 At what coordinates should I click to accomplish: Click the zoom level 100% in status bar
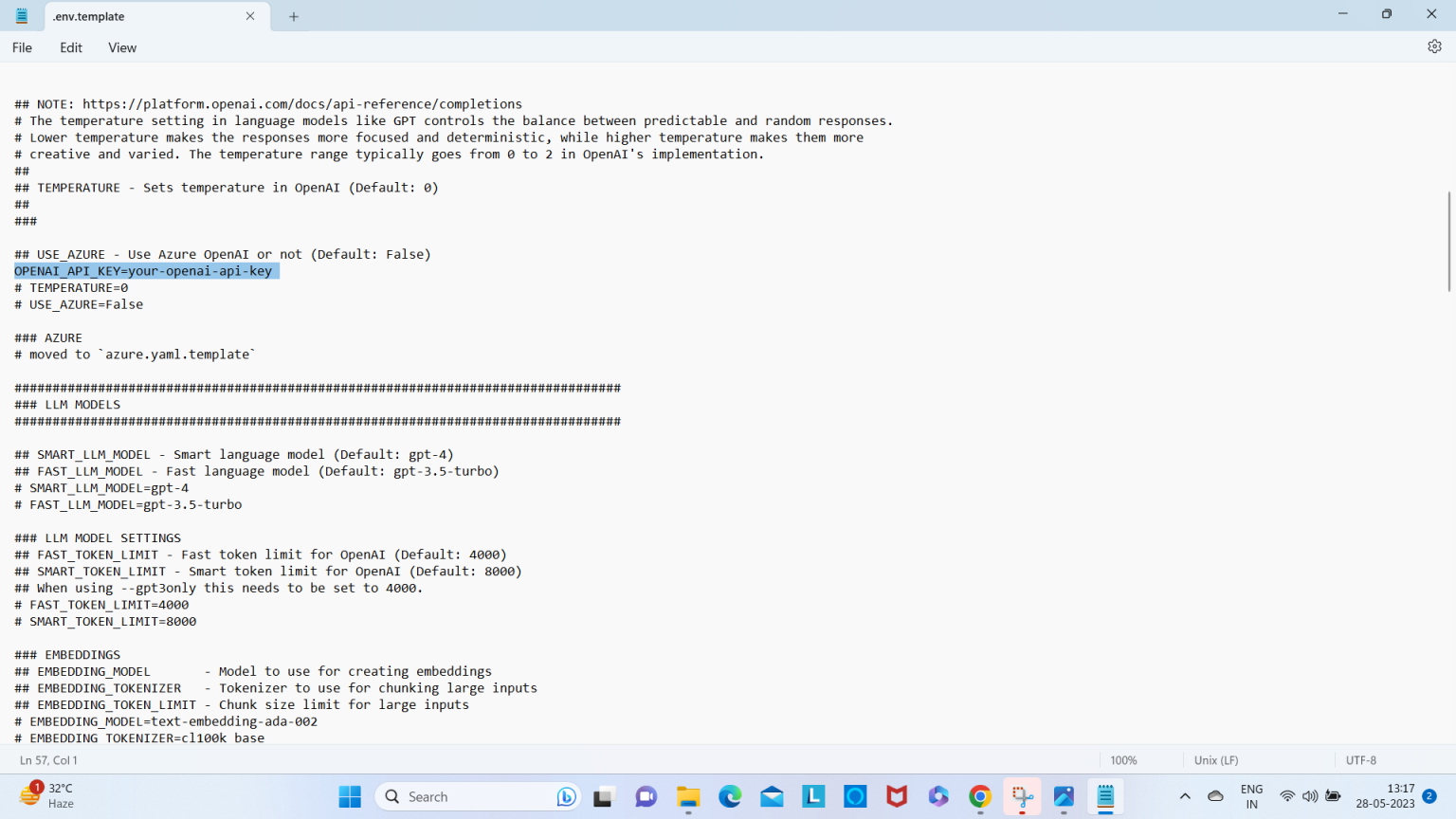coord(1123,760)
